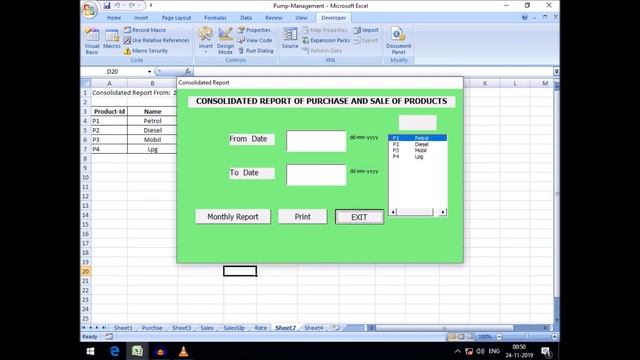The image size is (640, 360).
Task: Open the XML Source pane
Action: click(290, 38)
